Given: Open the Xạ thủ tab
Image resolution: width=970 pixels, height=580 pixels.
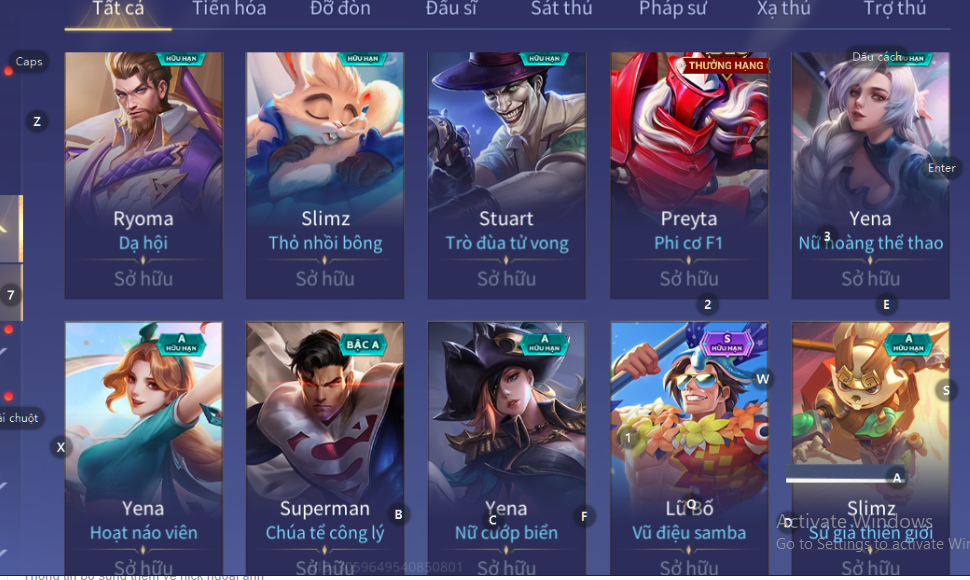Looking at the screenshot, I should [x=783, y=9].
